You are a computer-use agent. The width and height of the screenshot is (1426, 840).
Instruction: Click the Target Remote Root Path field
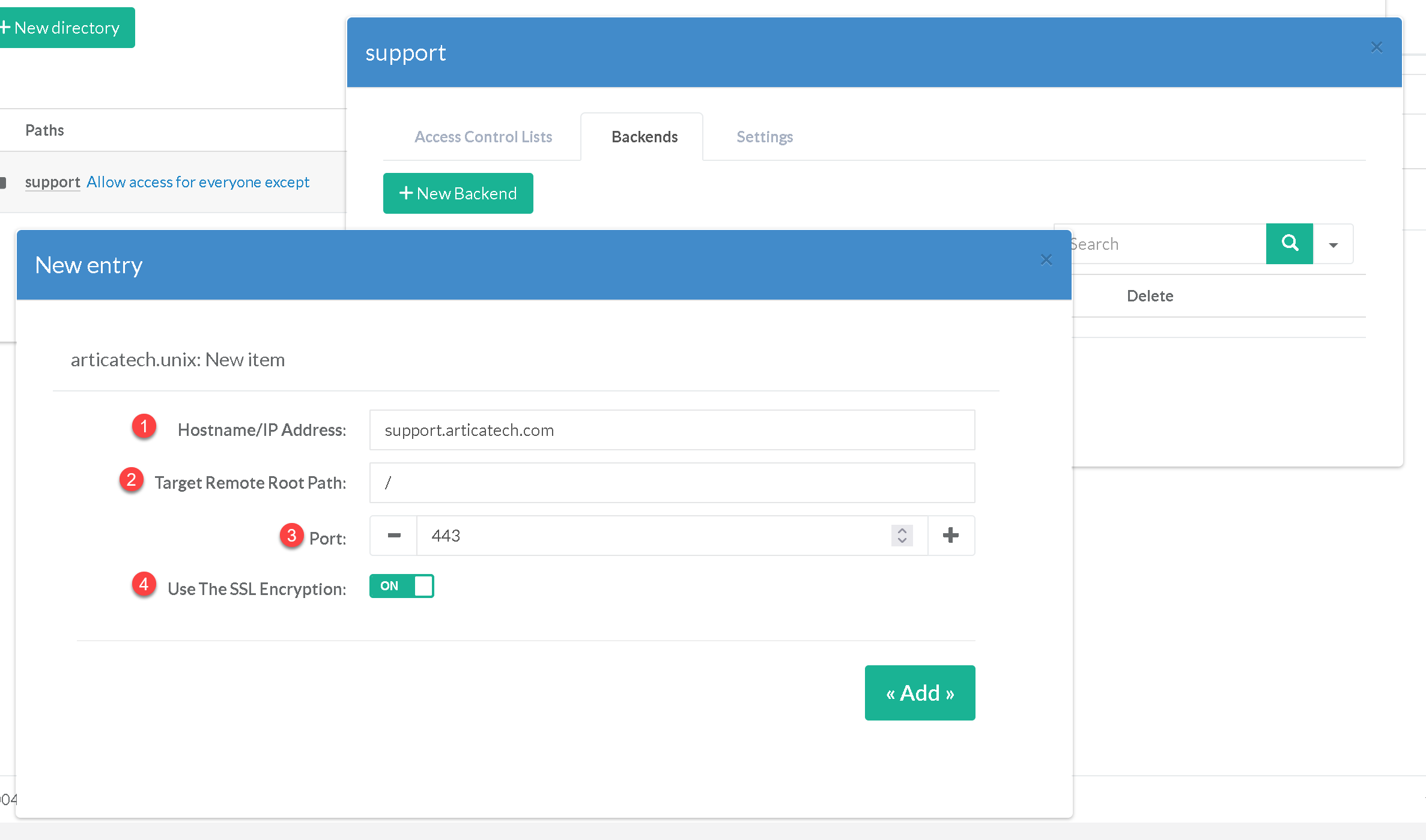[672, 483]
